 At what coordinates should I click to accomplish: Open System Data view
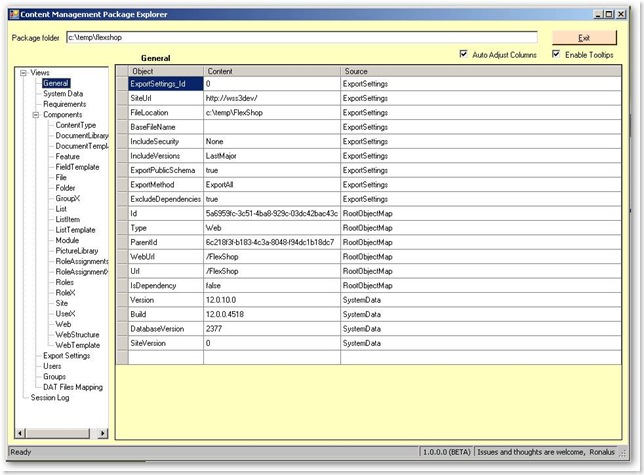click(x=63, y=94)
